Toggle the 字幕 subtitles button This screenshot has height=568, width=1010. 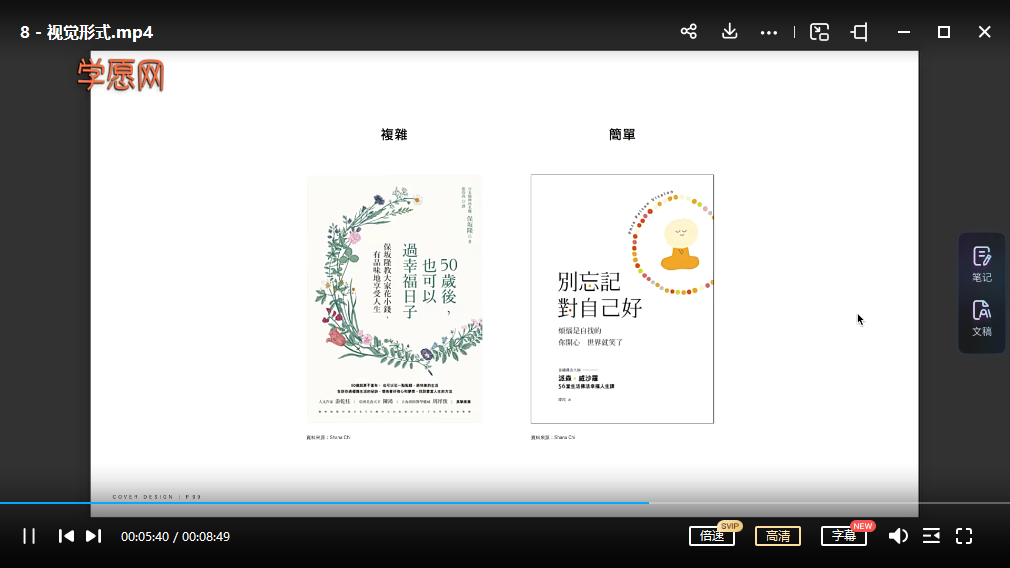tap(844, 536)
